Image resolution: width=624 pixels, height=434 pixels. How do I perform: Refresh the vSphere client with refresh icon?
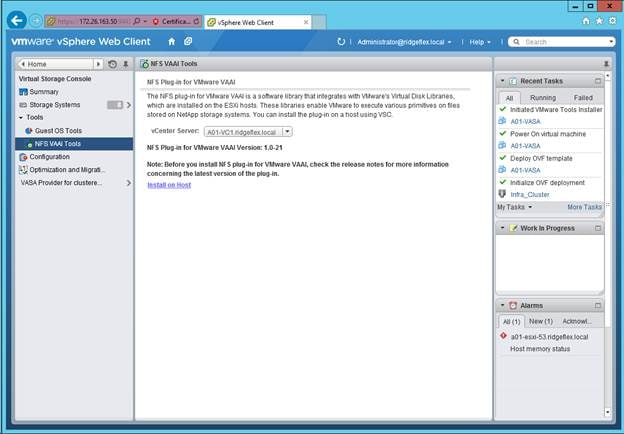(x=341, y=41)
